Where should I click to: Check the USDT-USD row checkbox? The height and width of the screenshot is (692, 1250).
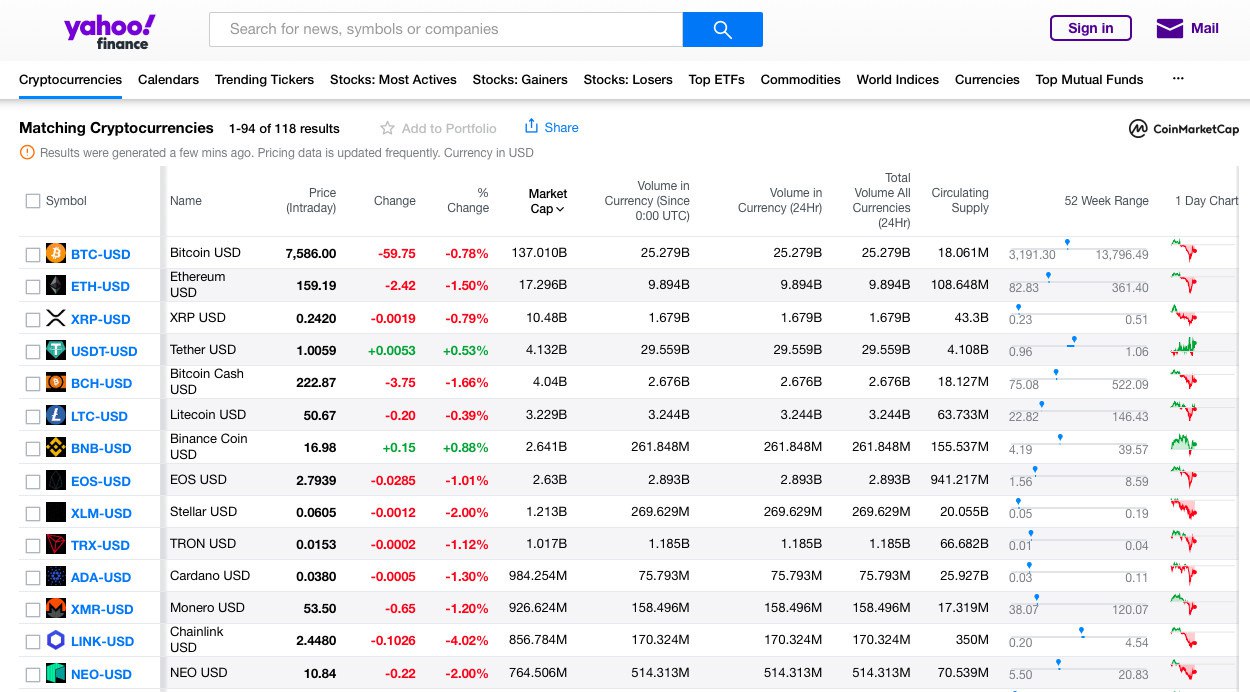click(x=33, y=352)
